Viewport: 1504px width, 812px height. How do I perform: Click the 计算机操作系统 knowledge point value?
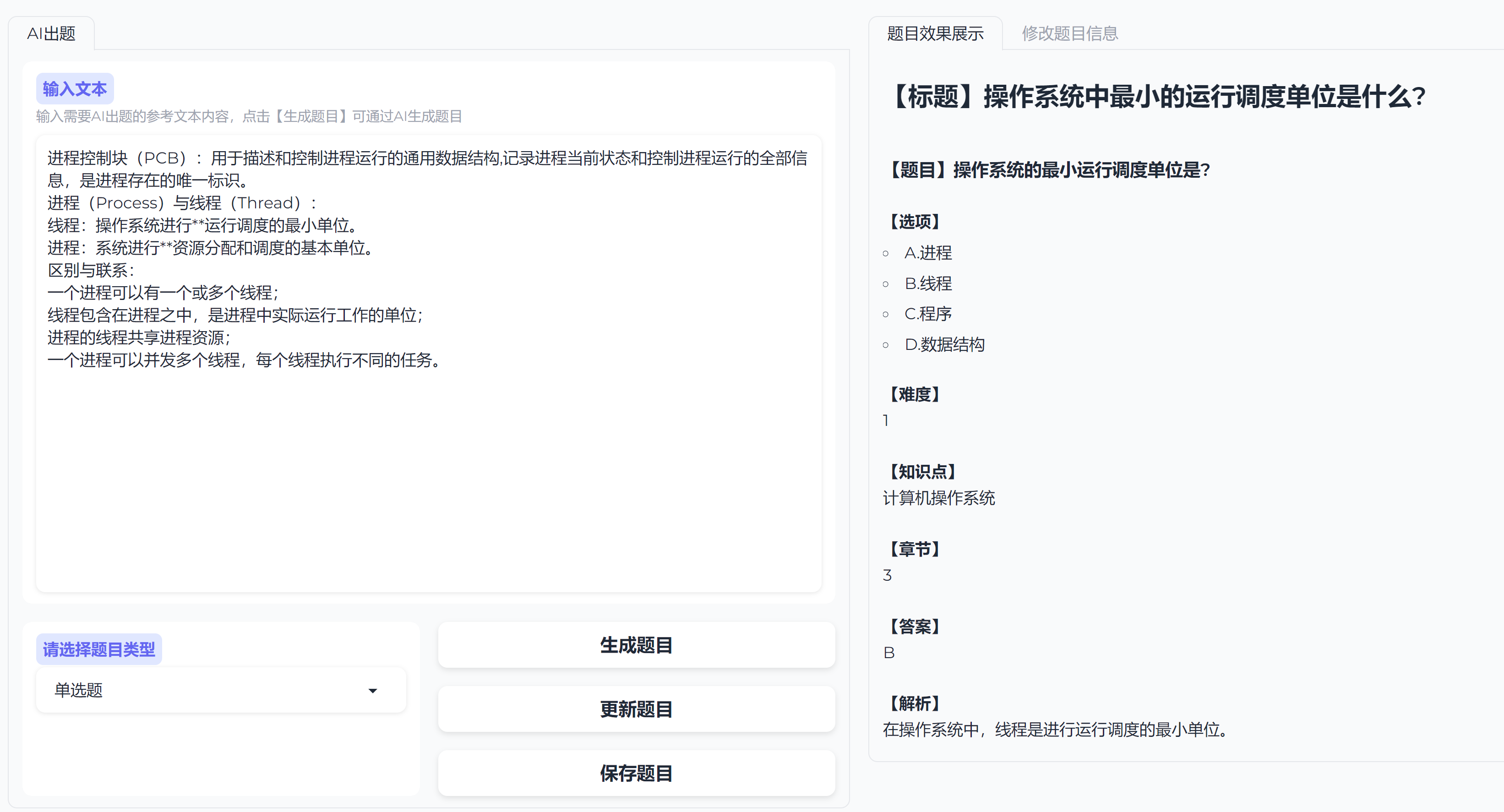[x=939, y=498]
